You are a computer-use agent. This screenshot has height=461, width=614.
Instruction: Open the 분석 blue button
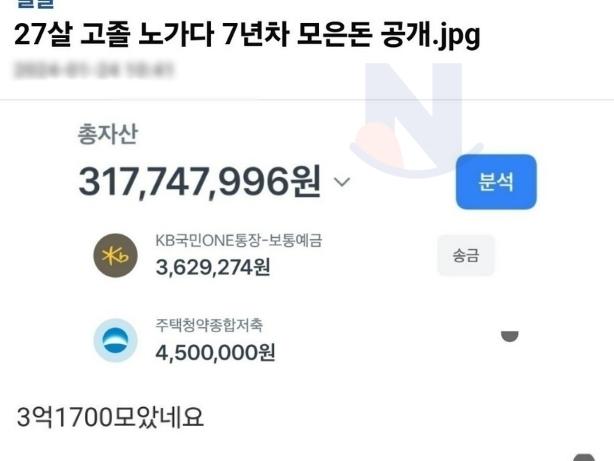click(x=496, y=182)
